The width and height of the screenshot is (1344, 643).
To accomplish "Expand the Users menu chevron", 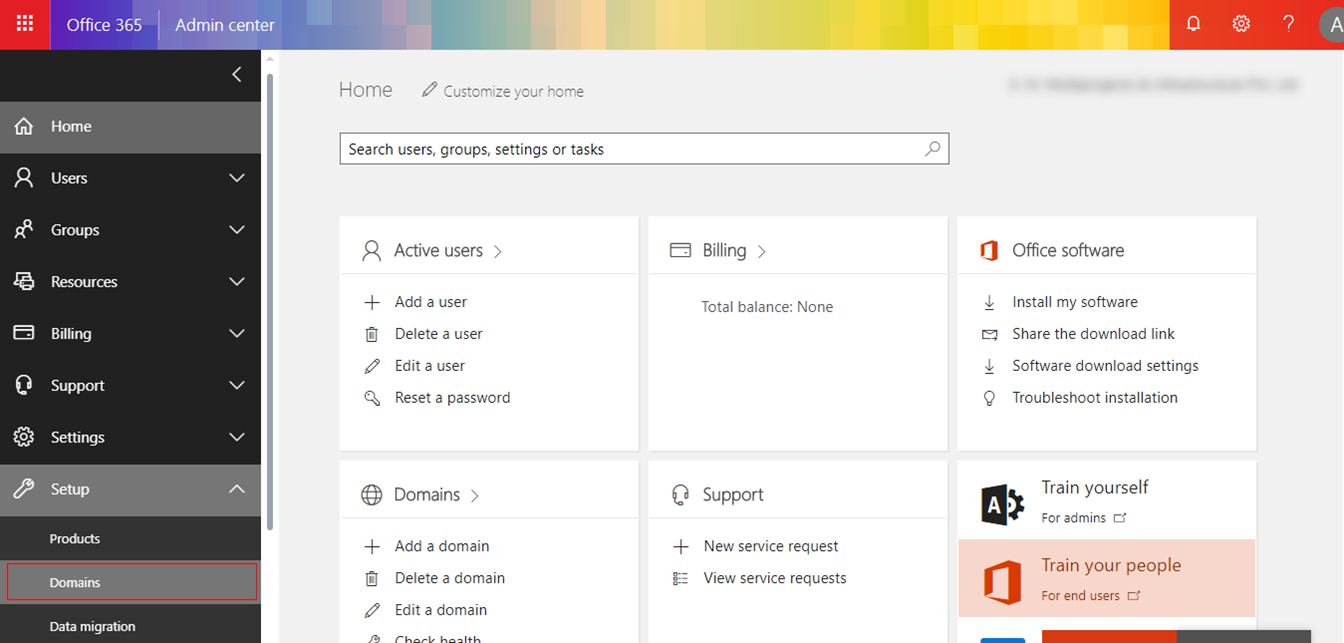I will coord(237,178).
